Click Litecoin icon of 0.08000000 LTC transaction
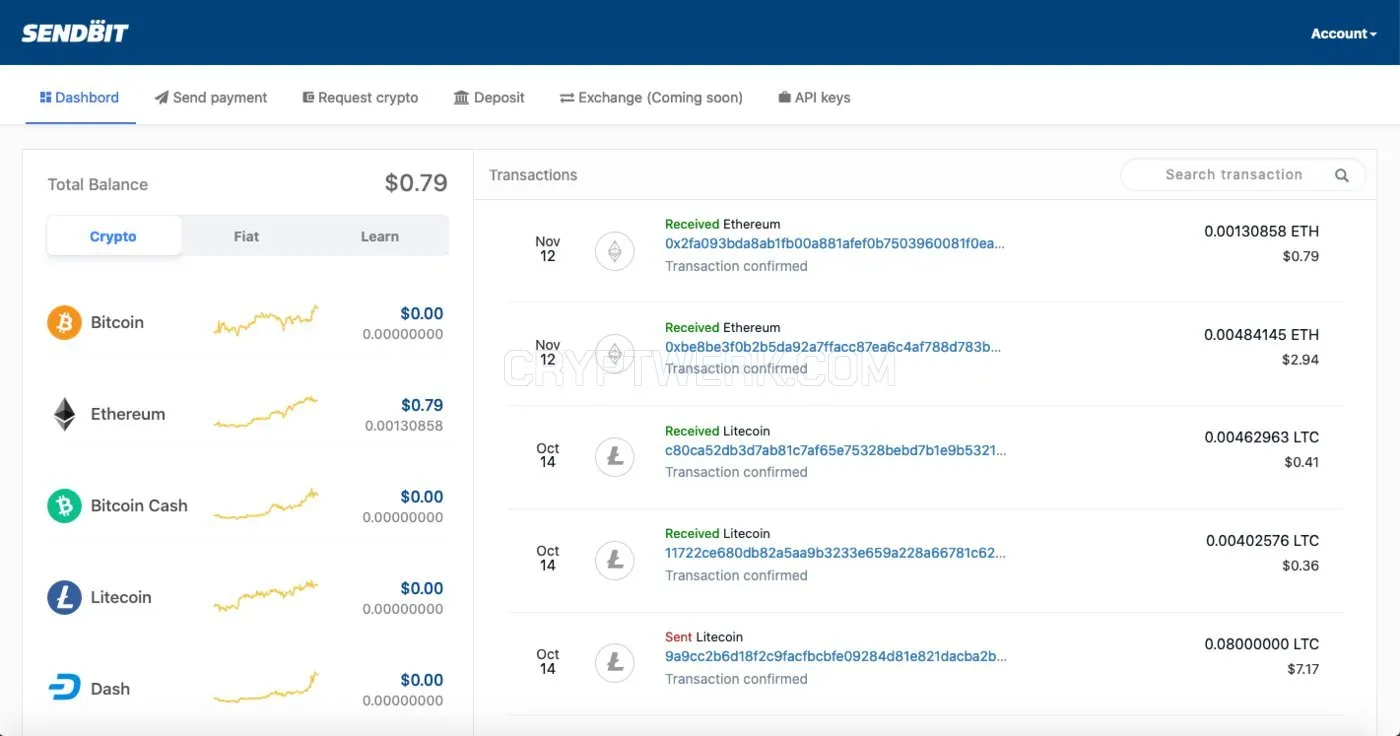1400x736 pixels. tap(615, 663)
